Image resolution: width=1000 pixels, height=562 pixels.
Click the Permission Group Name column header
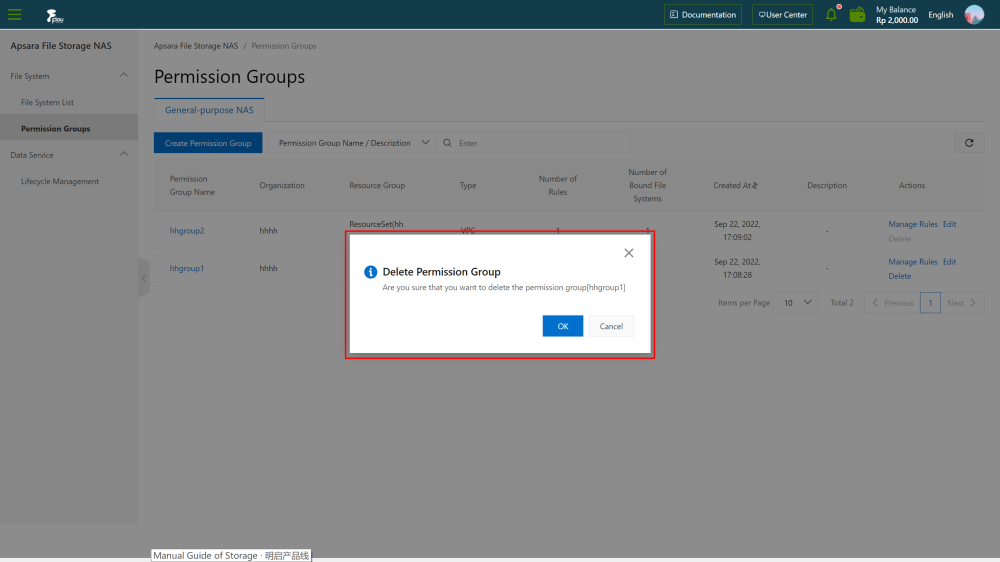coord(192,186)
